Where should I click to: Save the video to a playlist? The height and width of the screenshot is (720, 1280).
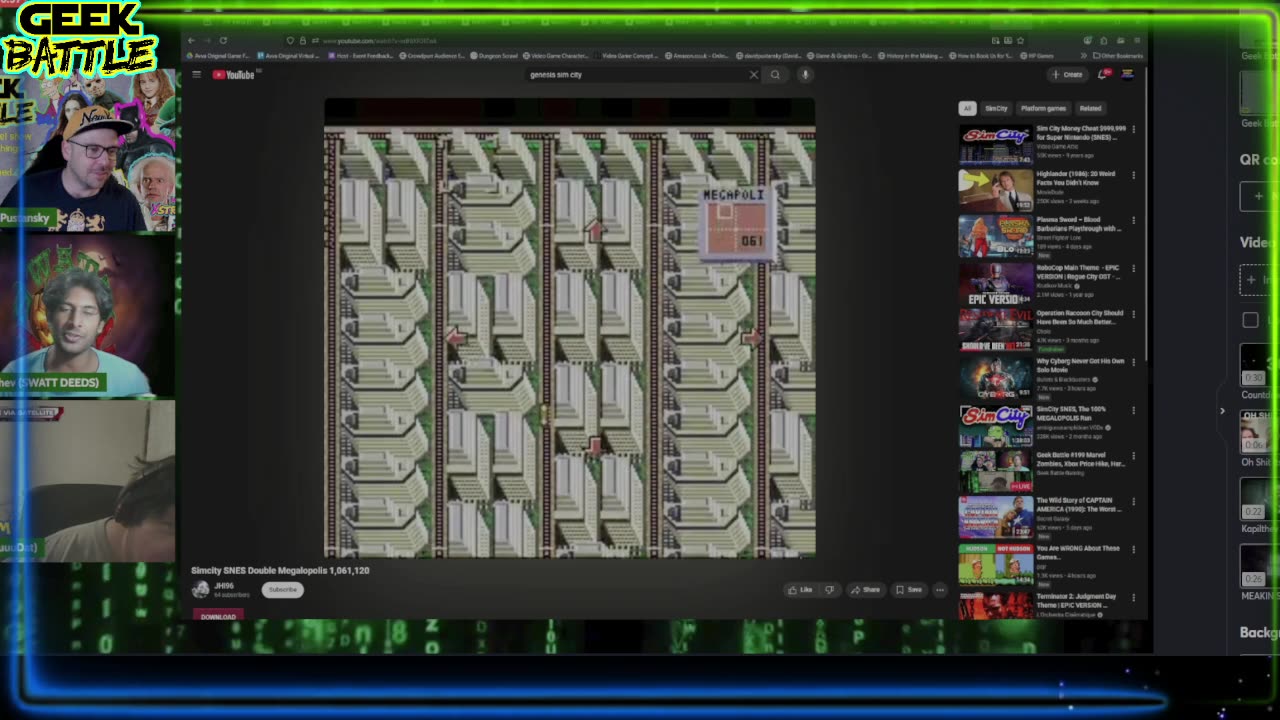(909, 590)
